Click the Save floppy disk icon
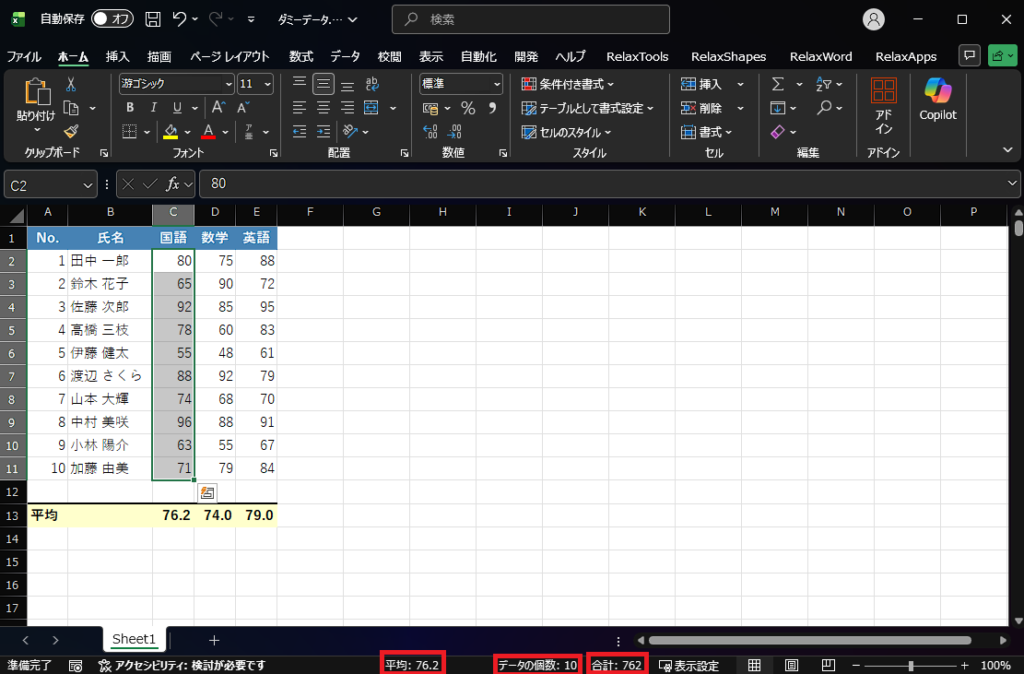Viewport: 1024px width, 674px height. click(x=153, y=19)
